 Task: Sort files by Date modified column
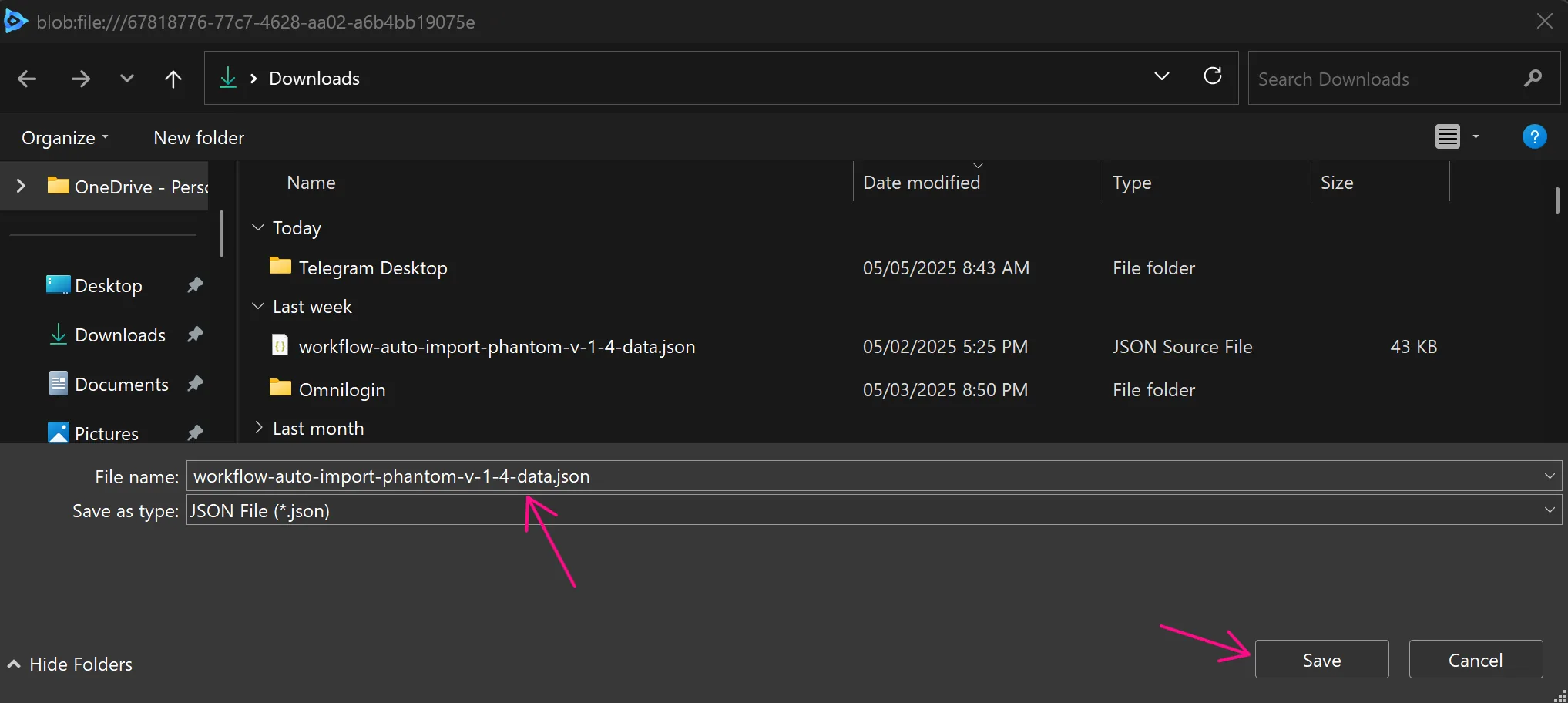point(922,182)
